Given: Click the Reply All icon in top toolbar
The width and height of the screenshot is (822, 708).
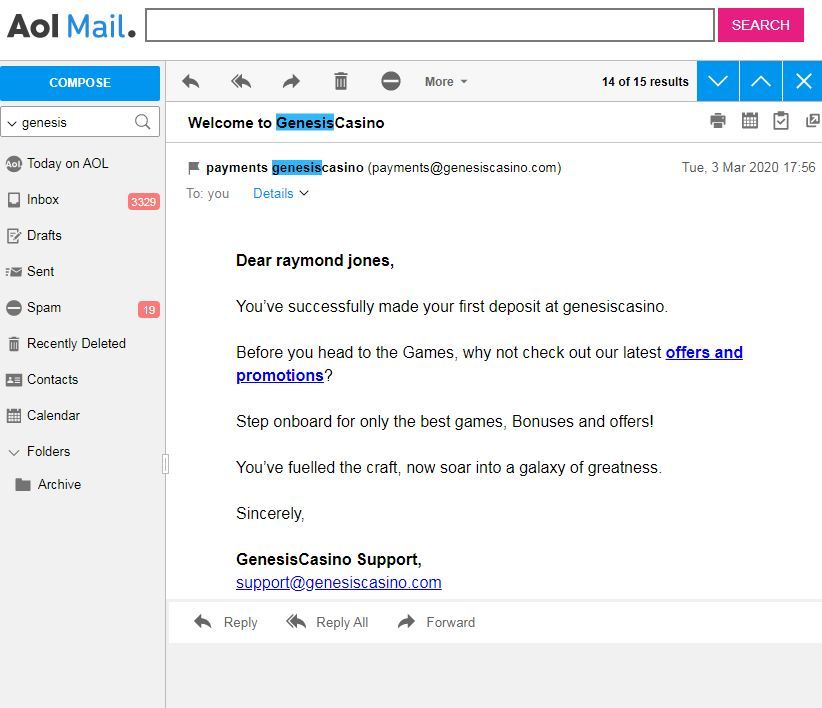Looking at the screenshot, I should [241, 81].
